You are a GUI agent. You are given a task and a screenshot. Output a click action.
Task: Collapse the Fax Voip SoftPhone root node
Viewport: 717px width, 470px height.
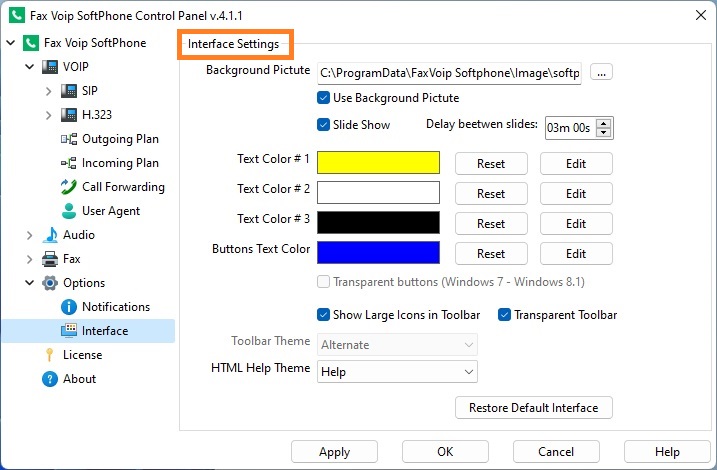(x=11, y=43)
